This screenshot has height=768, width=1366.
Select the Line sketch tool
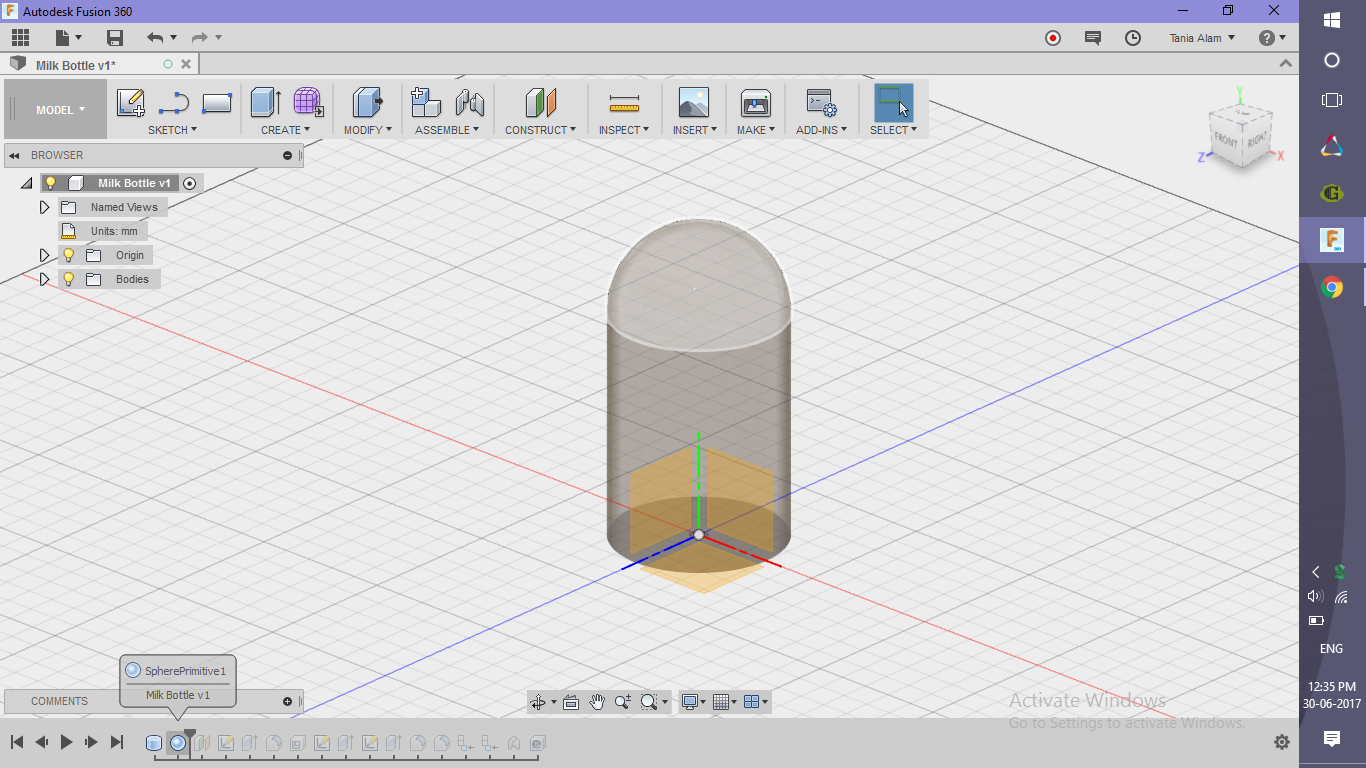click(x=174, y=103)
